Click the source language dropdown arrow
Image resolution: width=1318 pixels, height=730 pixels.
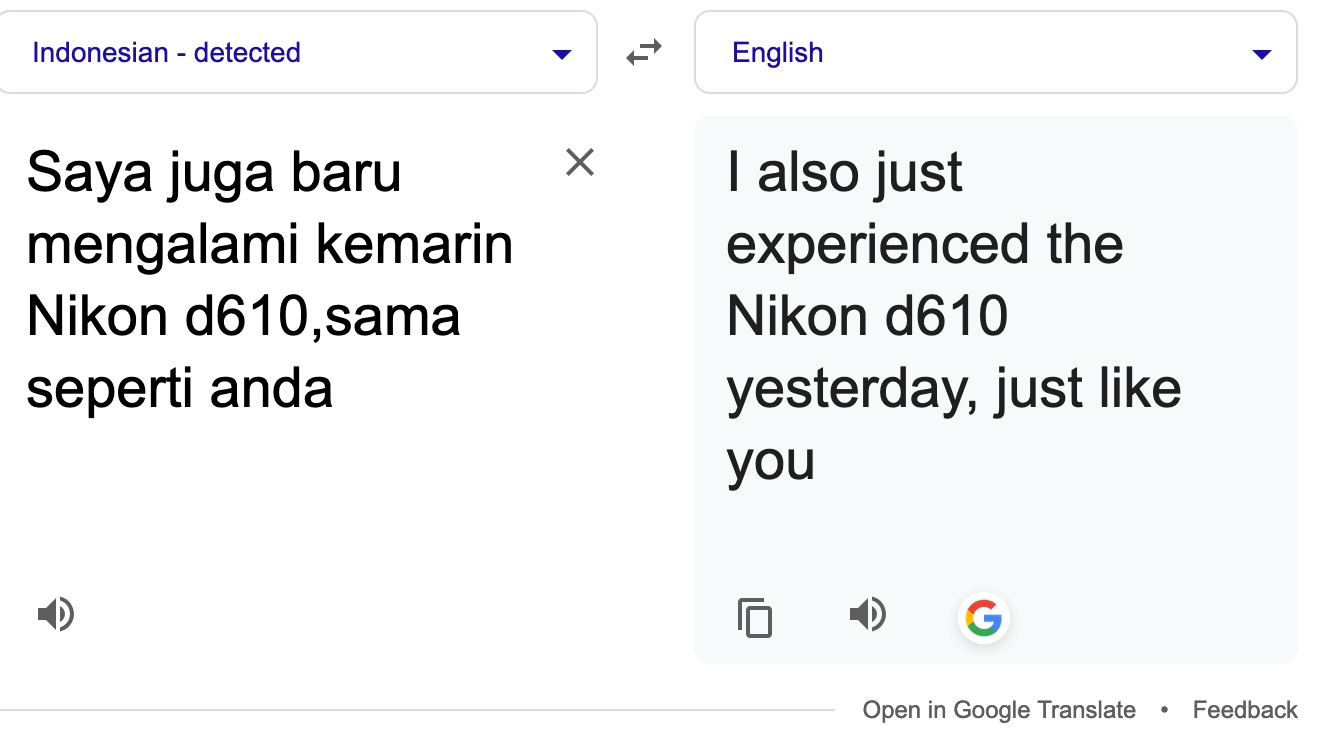tap(562, 54)
